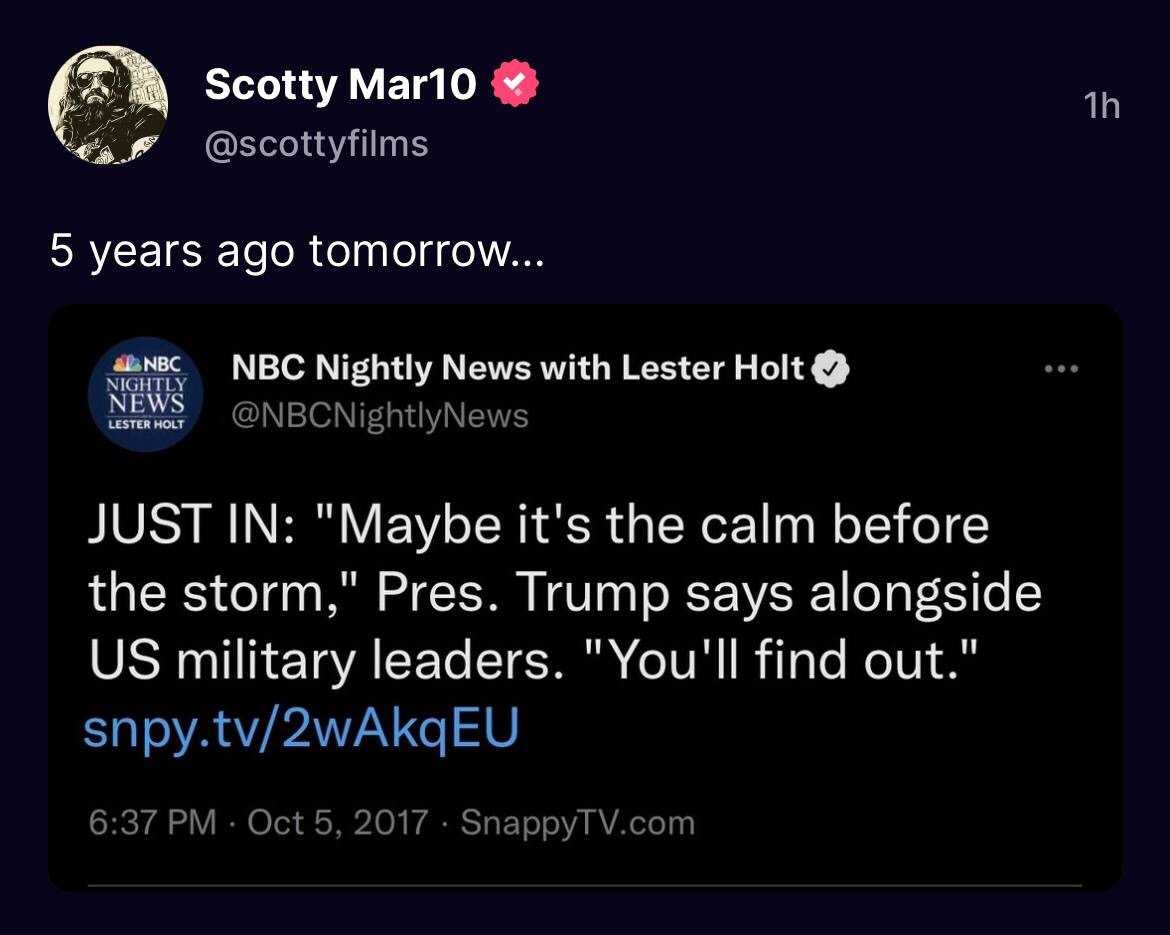Click the 6:37 PM tweet time
The width and height of the screenshot is (1170, 935).
[x=152, y=822]
